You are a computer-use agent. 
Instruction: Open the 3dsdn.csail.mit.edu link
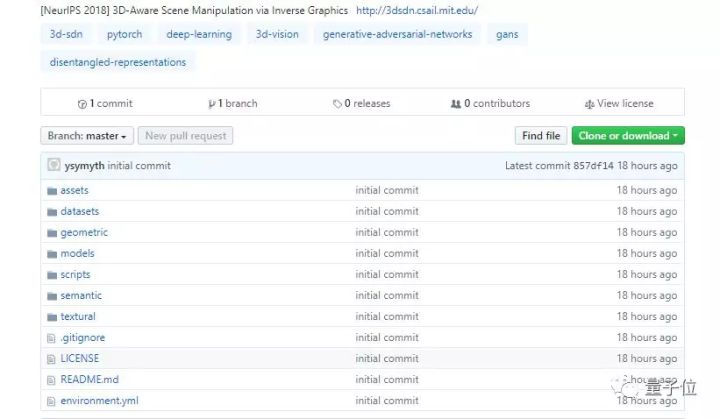point(417,10)
